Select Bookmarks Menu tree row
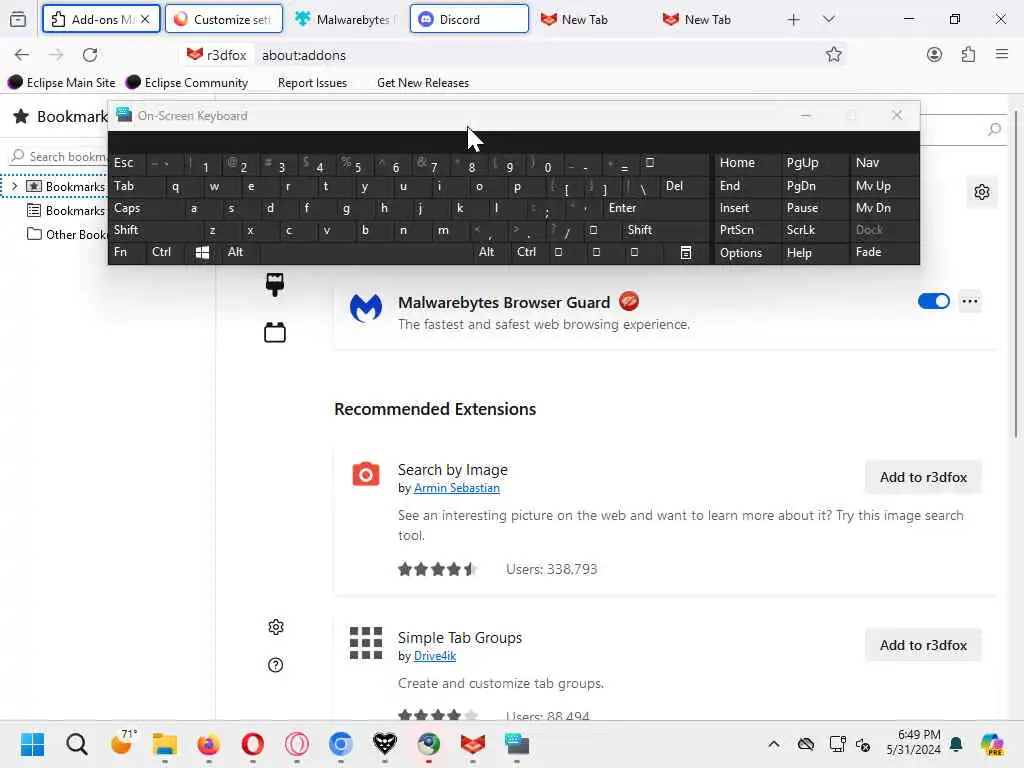This screenshot has width=1024, height=768. tap(65, 210)
